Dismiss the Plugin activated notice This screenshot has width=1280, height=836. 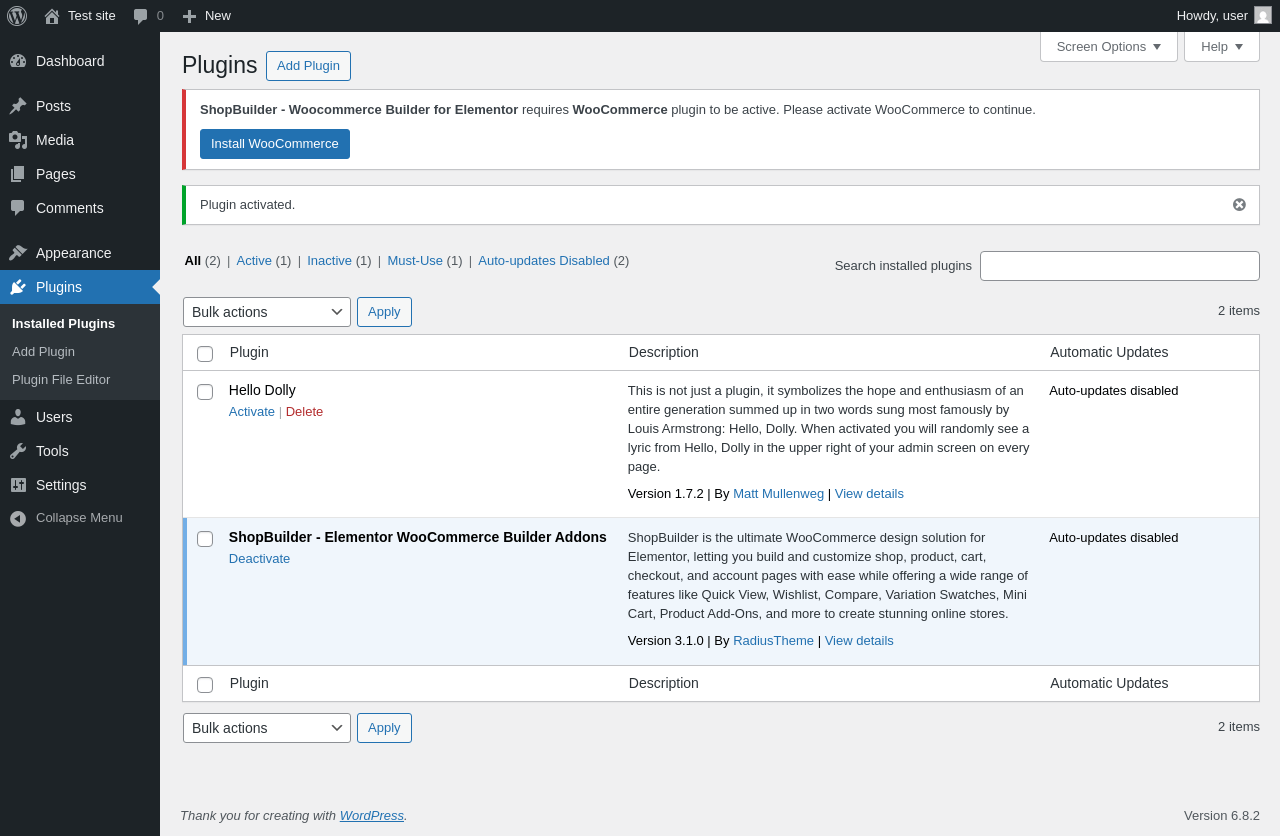(x=1239, y=204)
